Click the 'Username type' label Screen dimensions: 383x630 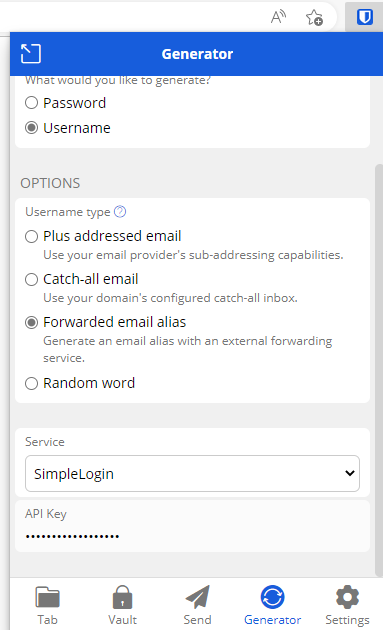68,212
